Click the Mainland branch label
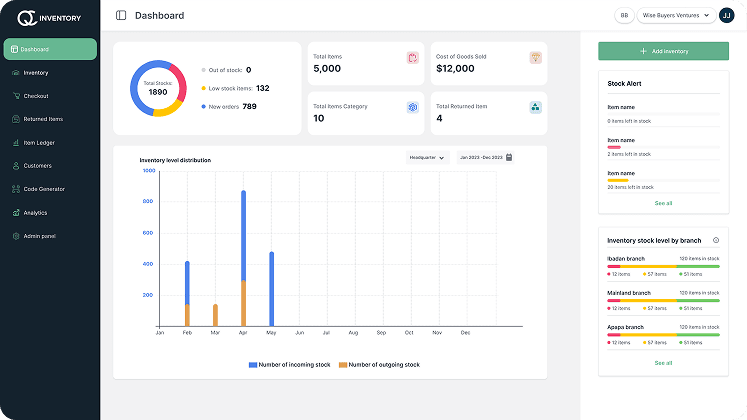 [x=629, y=293]
